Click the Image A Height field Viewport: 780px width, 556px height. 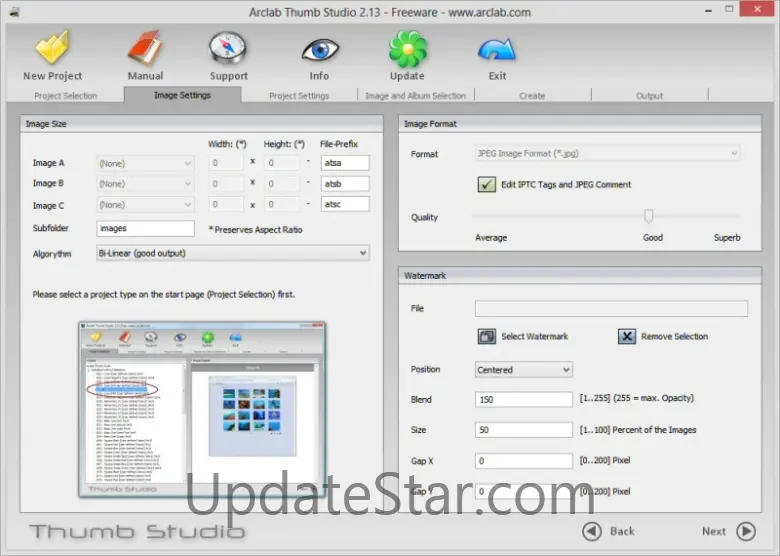[x=282, y=163]
